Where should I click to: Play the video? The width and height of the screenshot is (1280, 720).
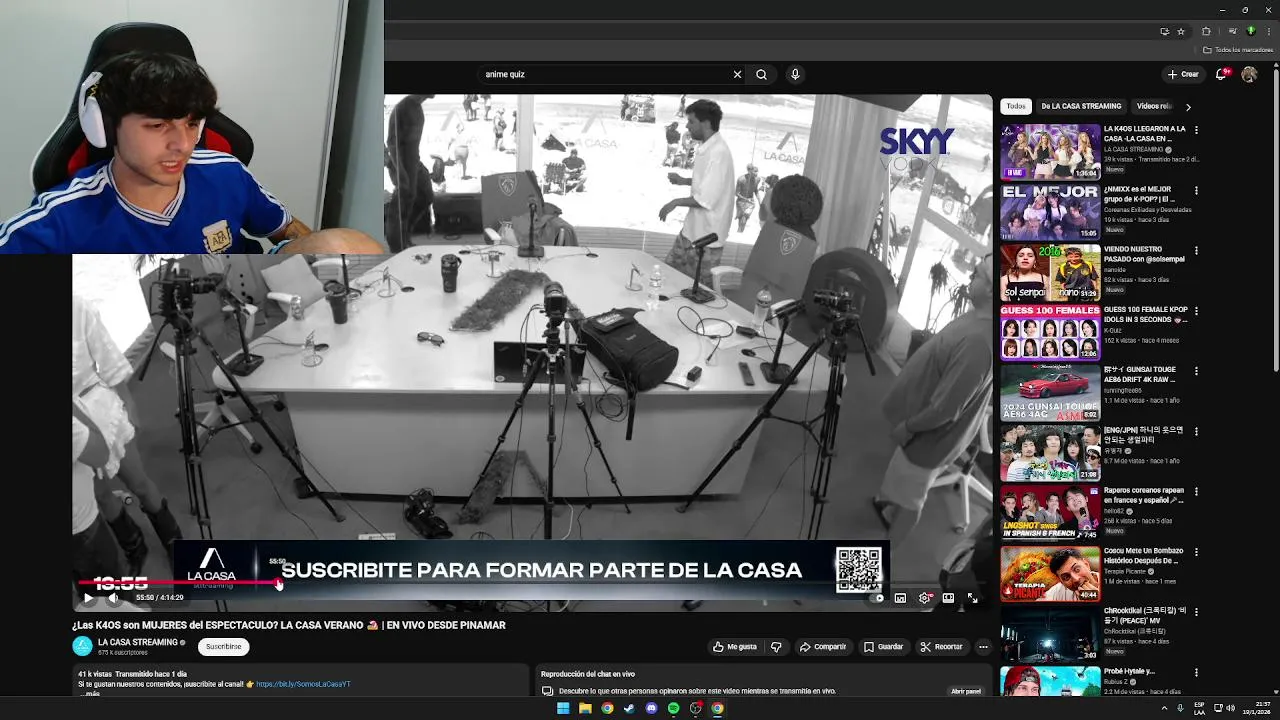[88, 598]
